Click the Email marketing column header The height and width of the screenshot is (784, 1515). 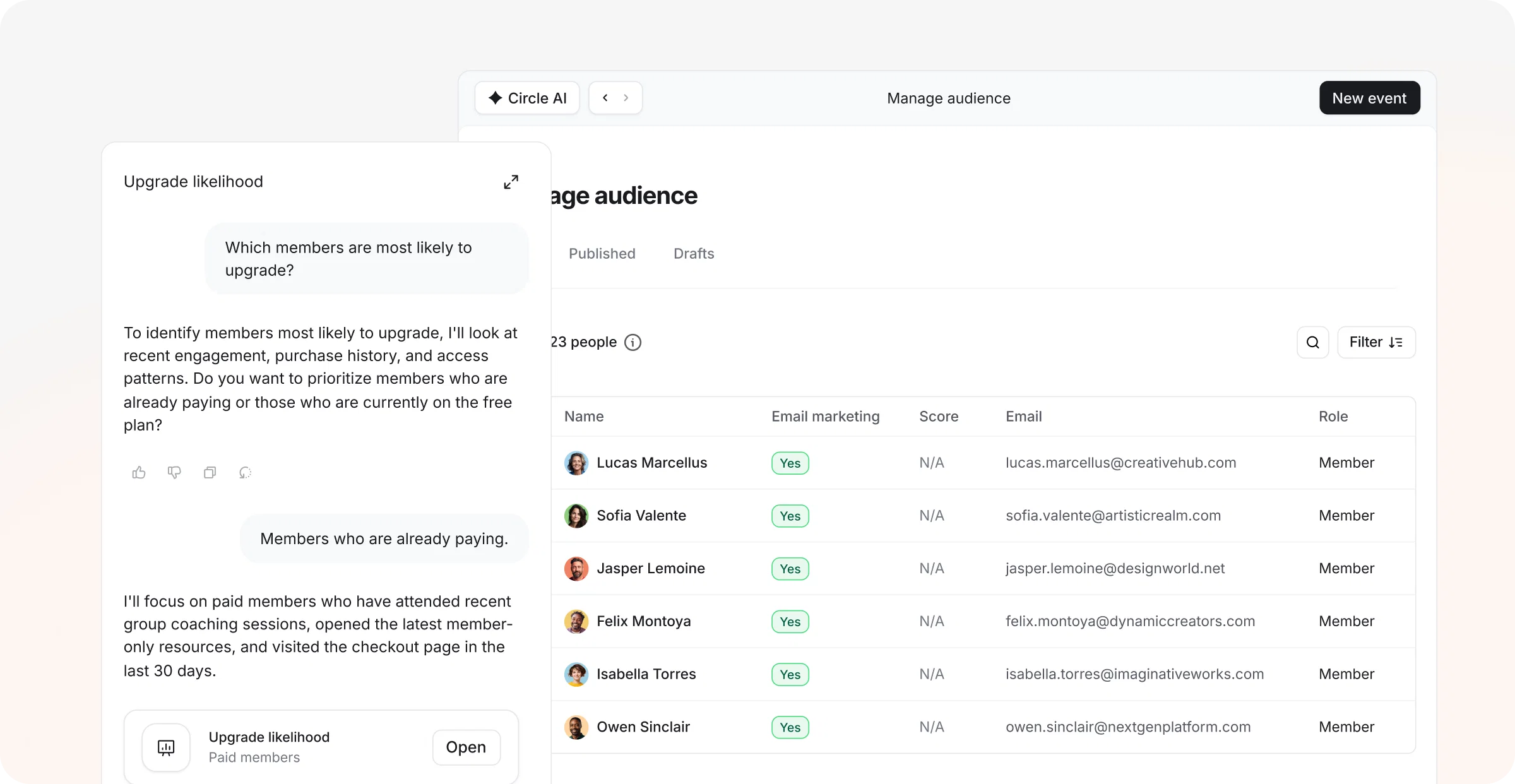coord(825,417)
